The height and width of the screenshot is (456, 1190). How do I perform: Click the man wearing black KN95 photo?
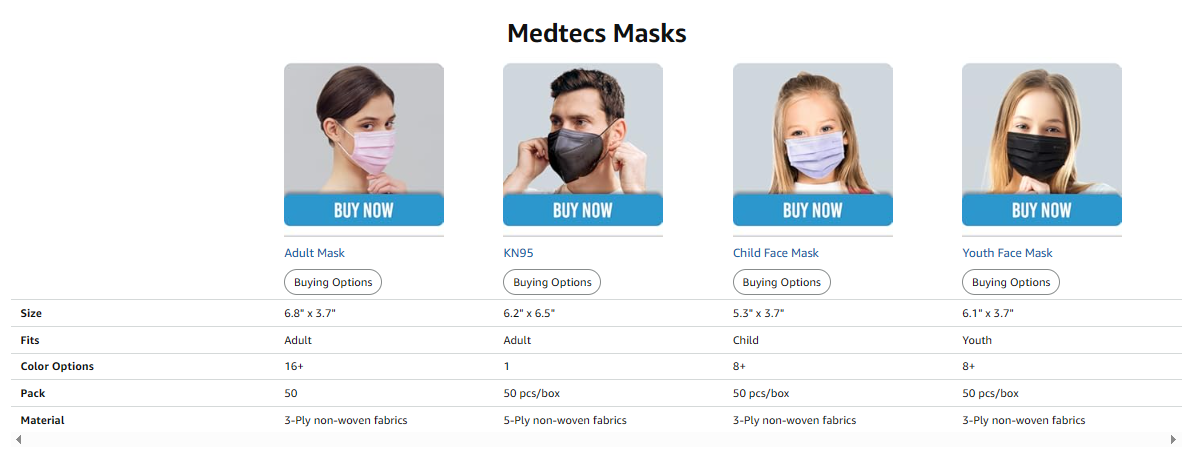pos(582,128)
